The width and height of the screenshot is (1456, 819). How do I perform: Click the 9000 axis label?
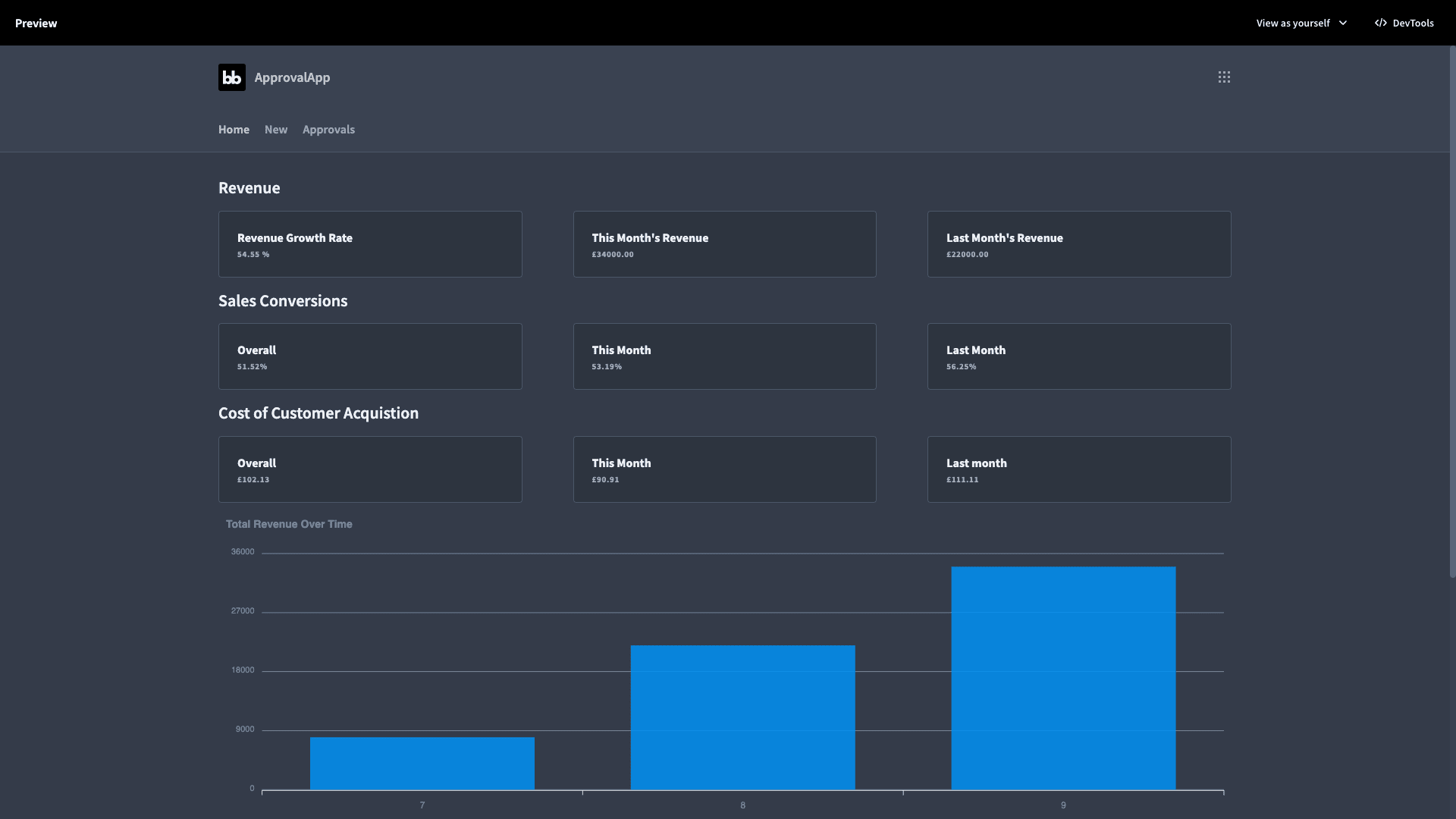tap(245, 729)
